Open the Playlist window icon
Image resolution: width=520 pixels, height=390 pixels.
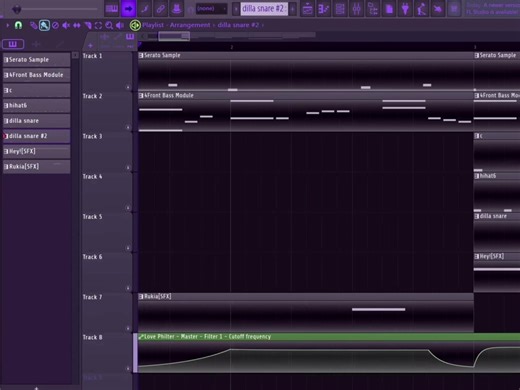(307, 9)
